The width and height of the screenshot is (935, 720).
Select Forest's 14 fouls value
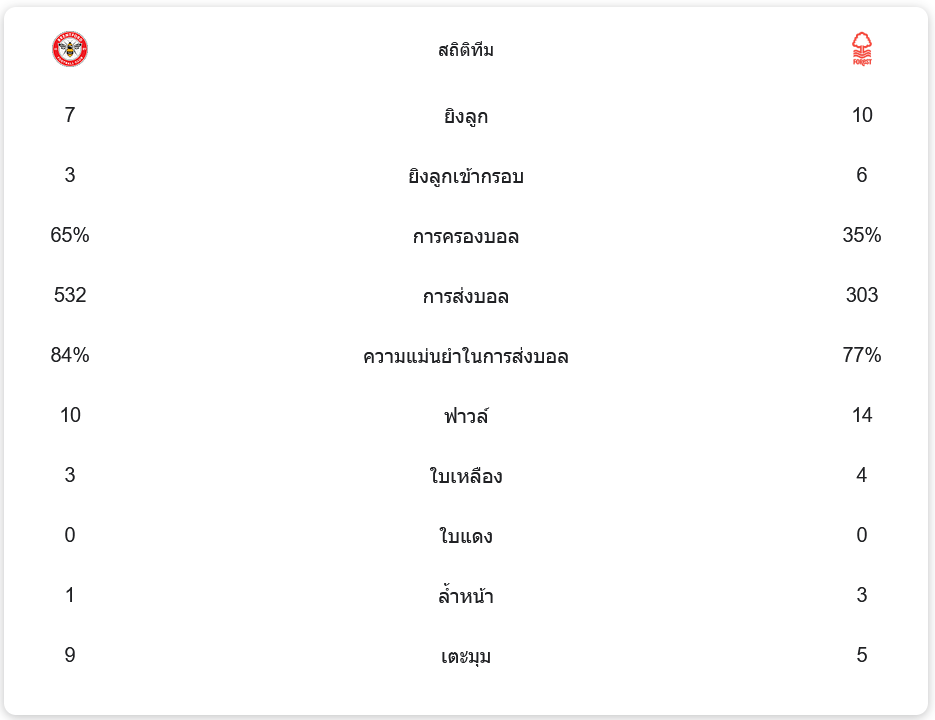point(862,415)
